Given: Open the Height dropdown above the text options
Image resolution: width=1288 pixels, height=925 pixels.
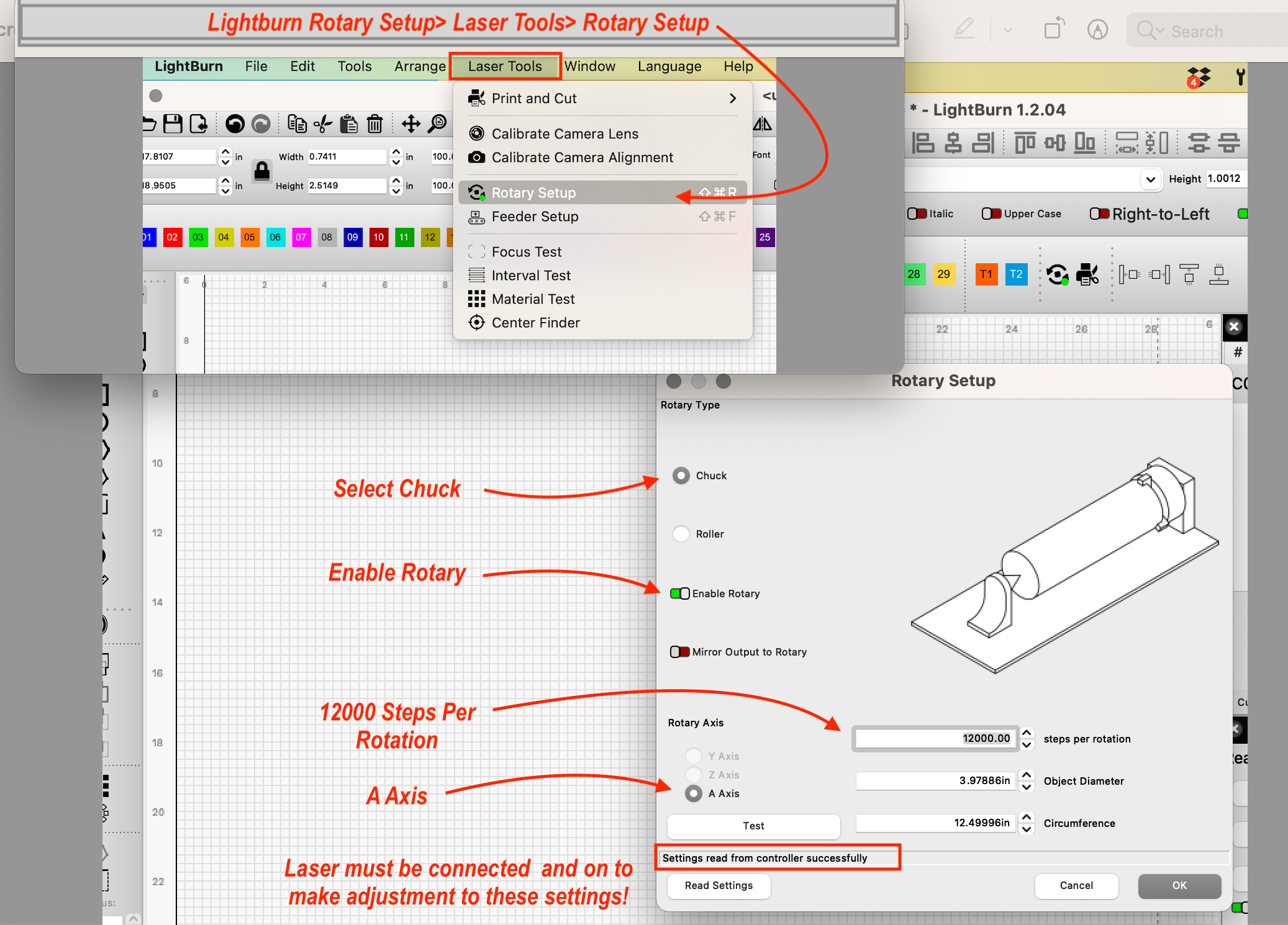Looking at the screenshot, I should (x=1151, y=179).
